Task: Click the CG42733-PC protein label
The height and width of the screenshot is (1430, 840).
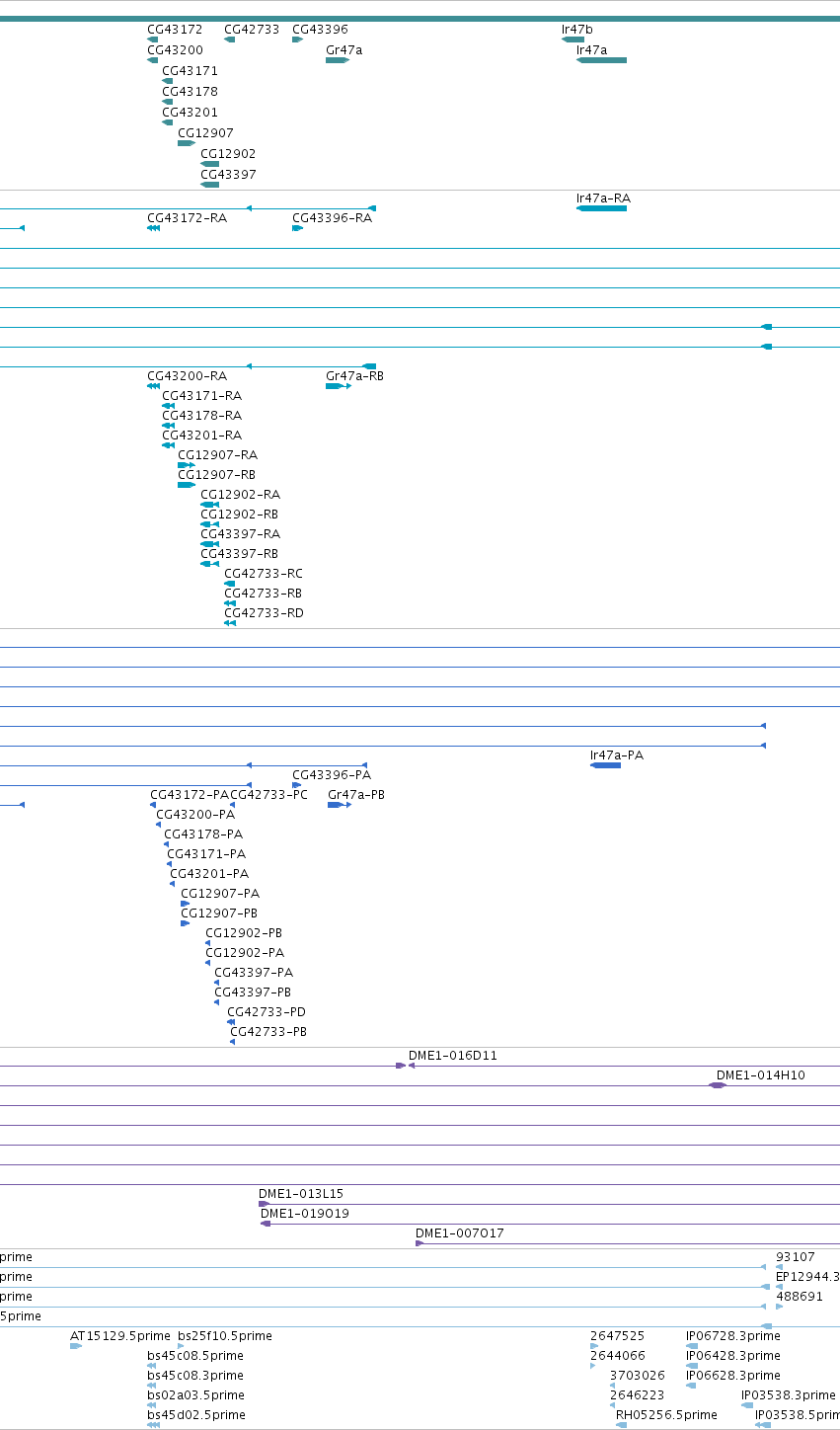Action: 268,795
